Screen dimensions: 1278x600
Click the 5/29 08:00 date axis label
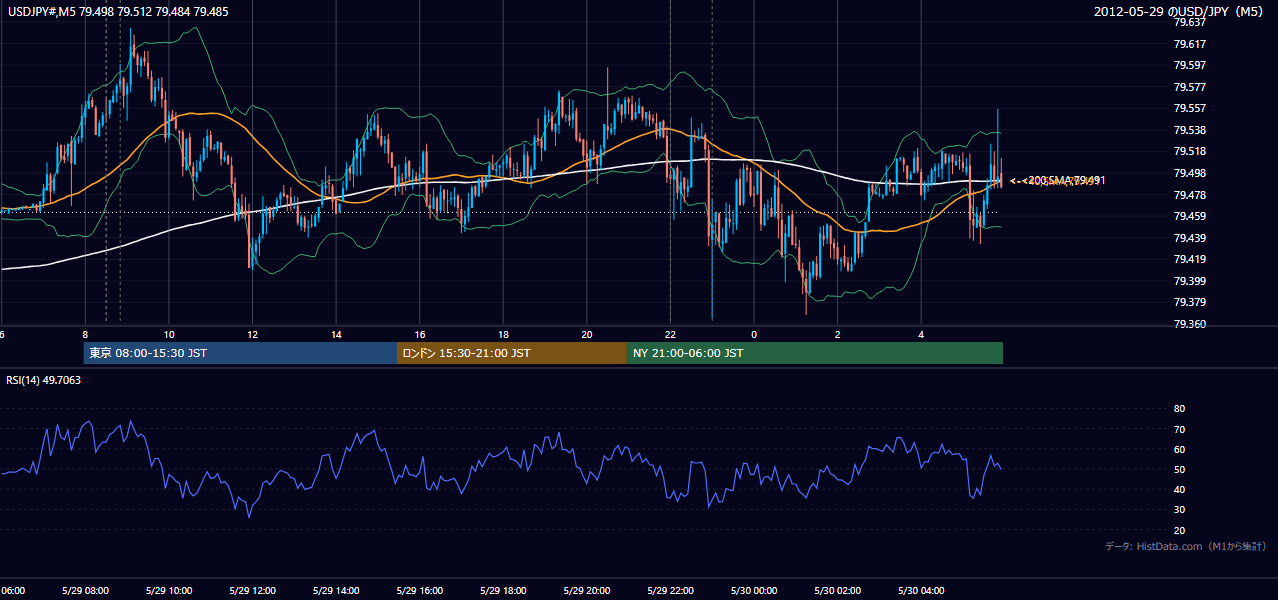pyautogui.click(x=85, y=591)
